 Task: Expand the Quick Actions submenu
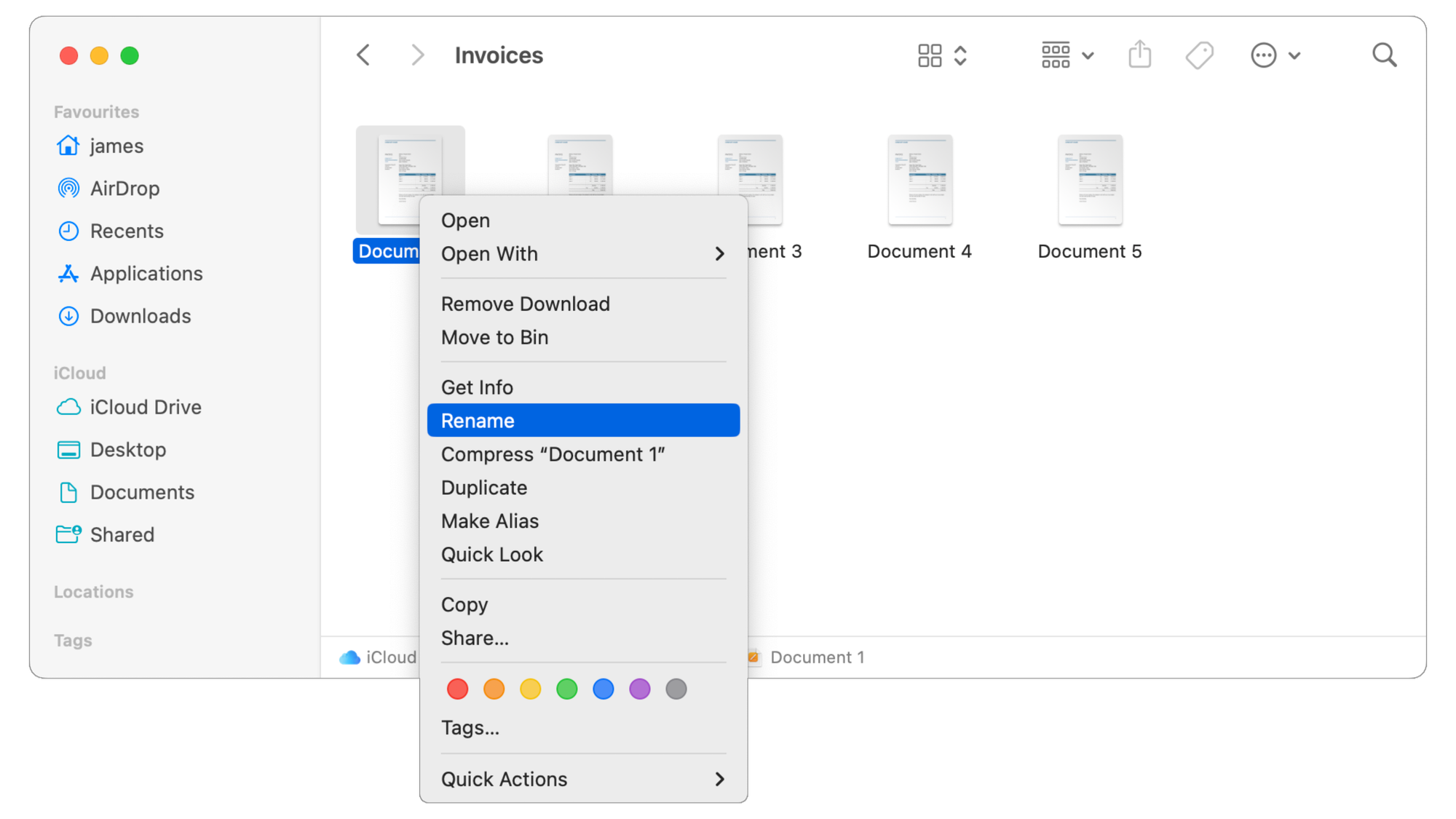[x=583, y=779]
